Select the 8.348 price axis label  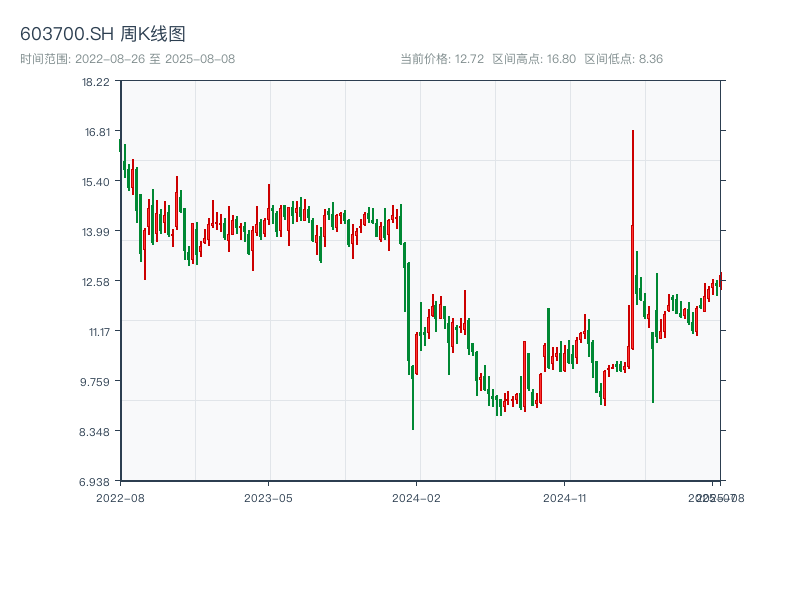point(96,432)
